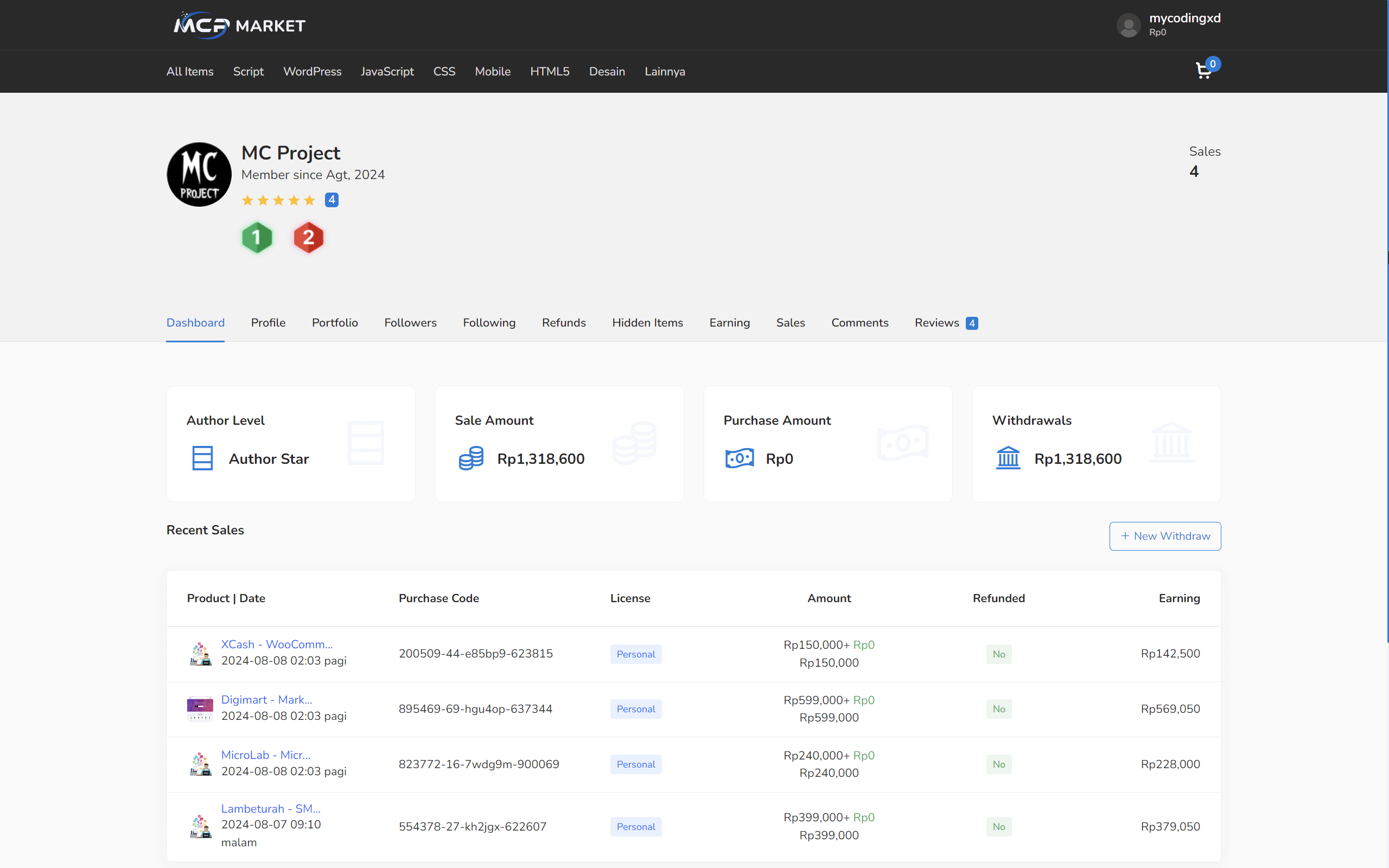Screen dimensions: 1389x868
Task: Click the mycodingxd profile avatar
Action: coord(1129,25)
